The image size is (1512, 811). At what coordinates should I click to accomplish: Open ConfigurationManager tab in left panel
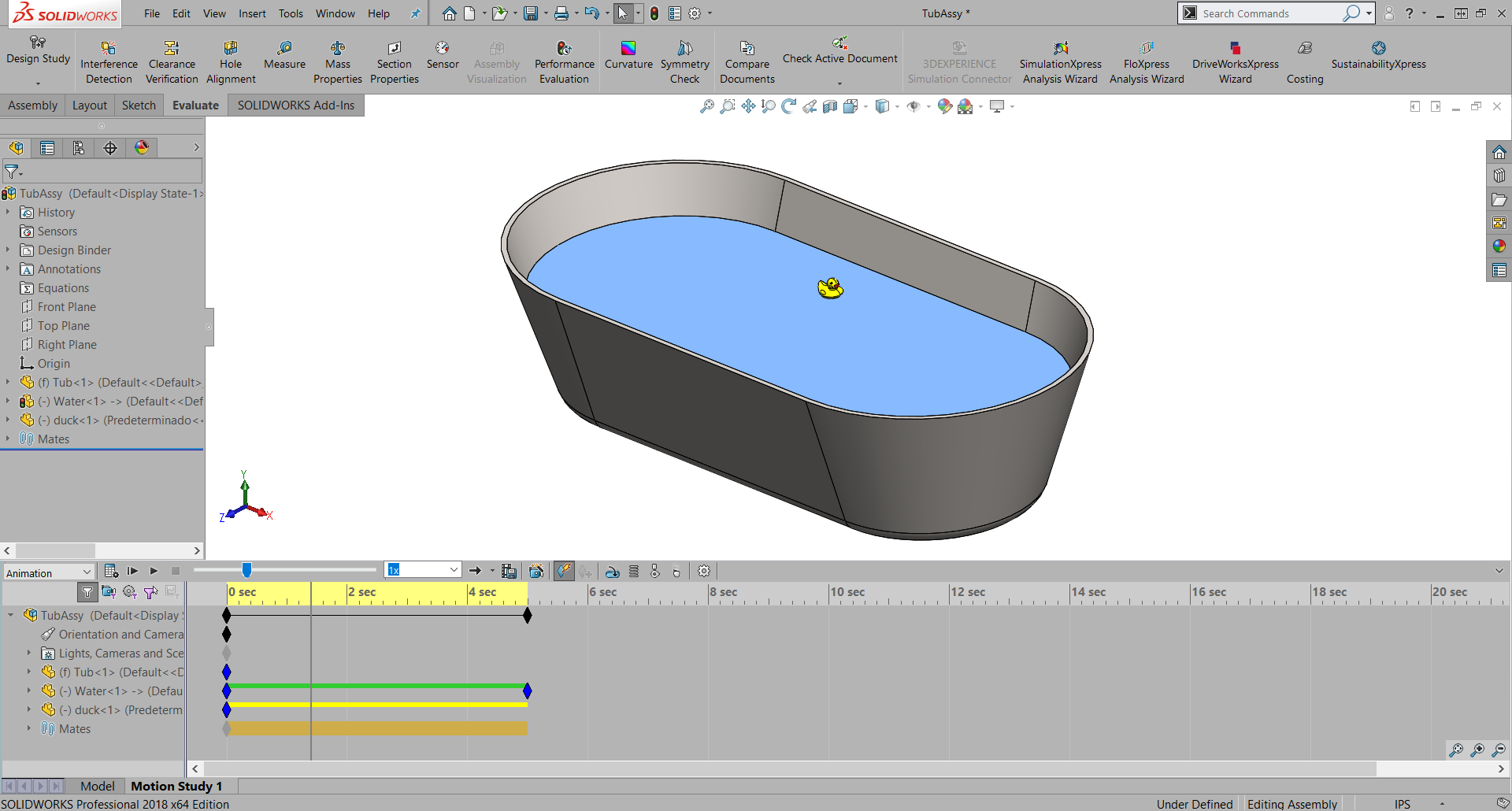(79, 148)
